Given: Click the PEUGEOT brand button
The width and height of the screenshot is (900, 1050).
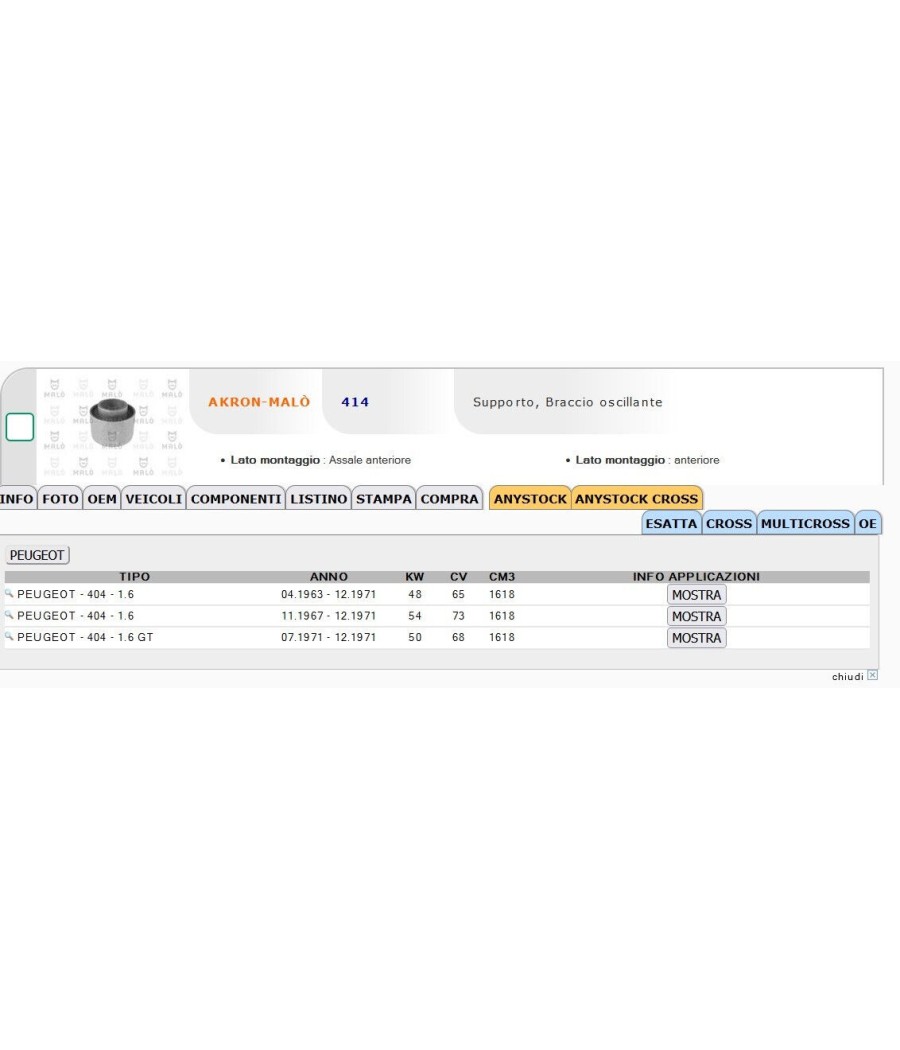Looking at the screenshot, I should point(37,555).
